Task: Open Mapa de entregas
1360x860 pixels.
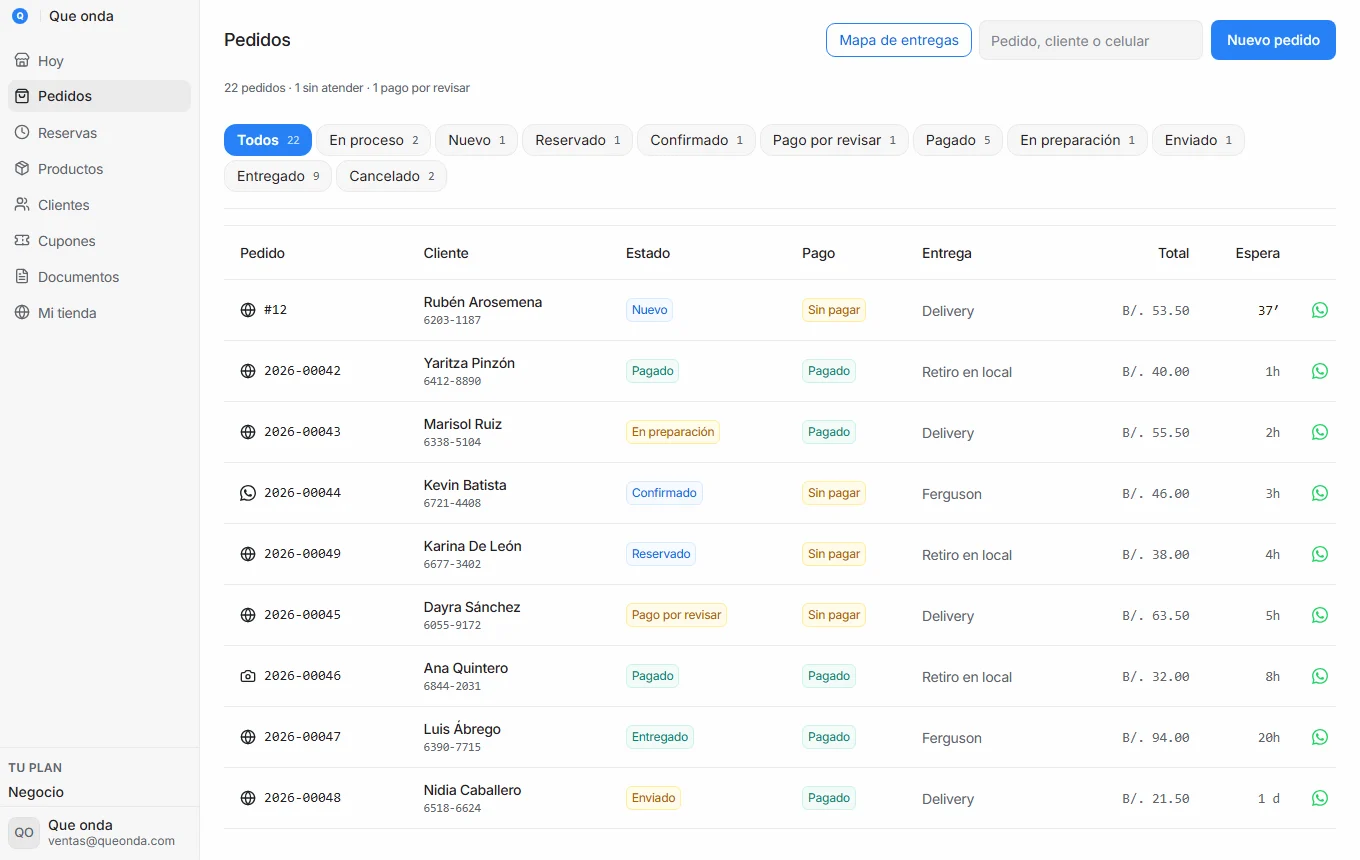Action: 899,40
